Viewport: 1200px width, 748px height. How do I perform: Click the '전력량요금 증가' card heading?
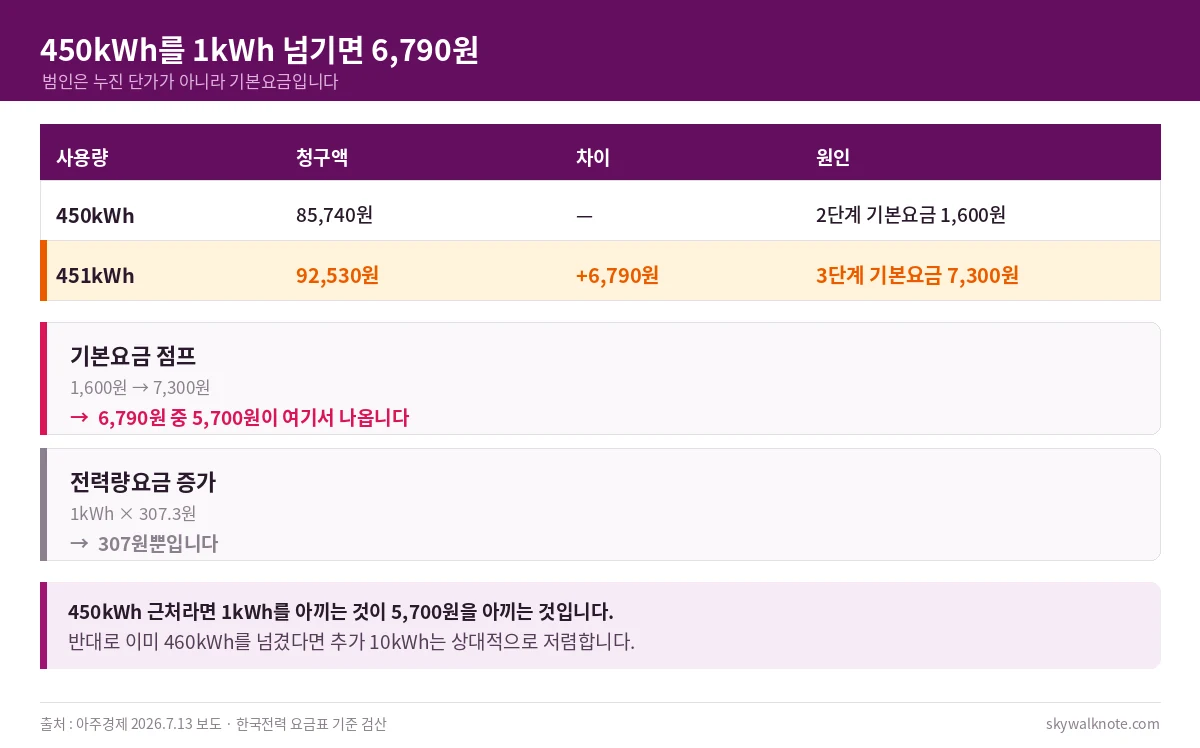(143, 482)
